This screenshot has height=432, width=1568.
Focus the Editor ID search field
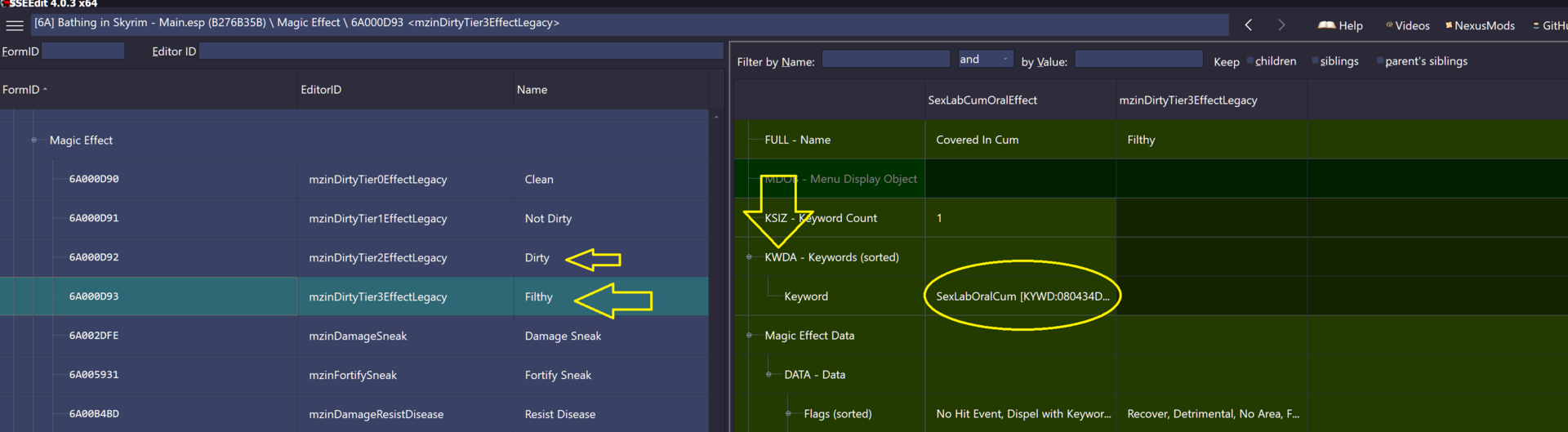click(461, 51)
